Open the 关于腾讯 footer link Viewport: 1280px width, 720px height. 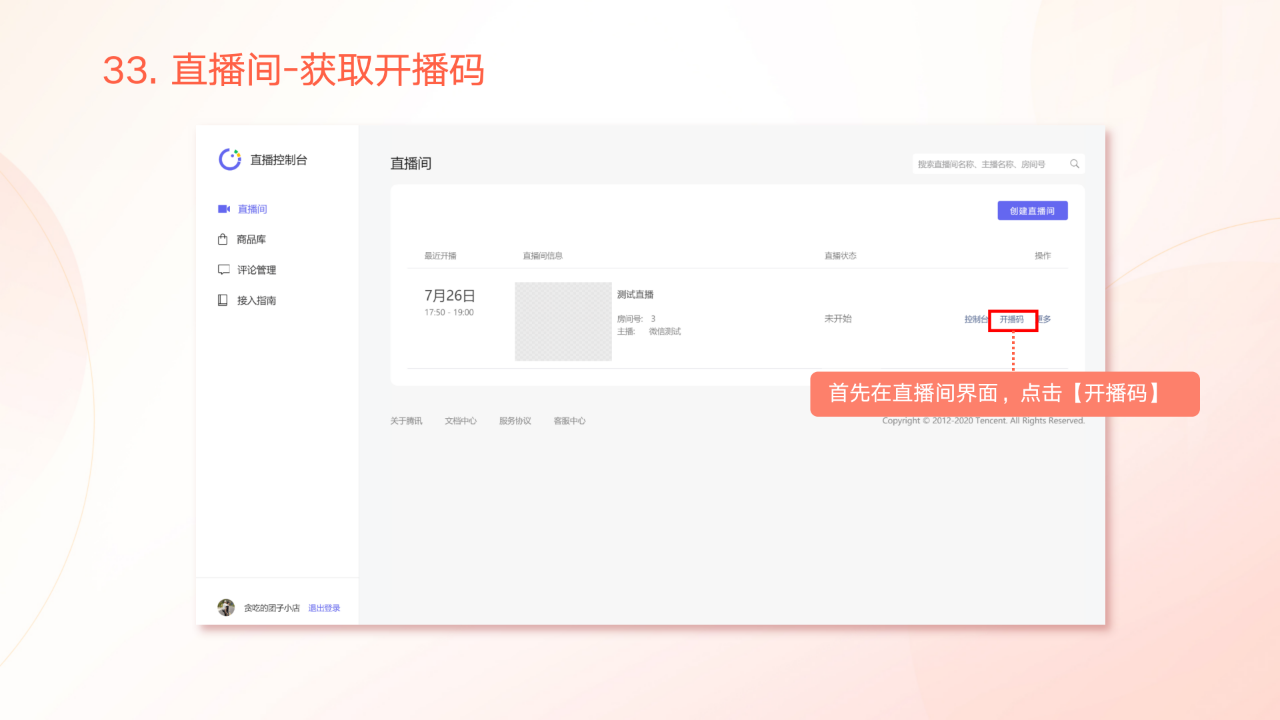406,421
